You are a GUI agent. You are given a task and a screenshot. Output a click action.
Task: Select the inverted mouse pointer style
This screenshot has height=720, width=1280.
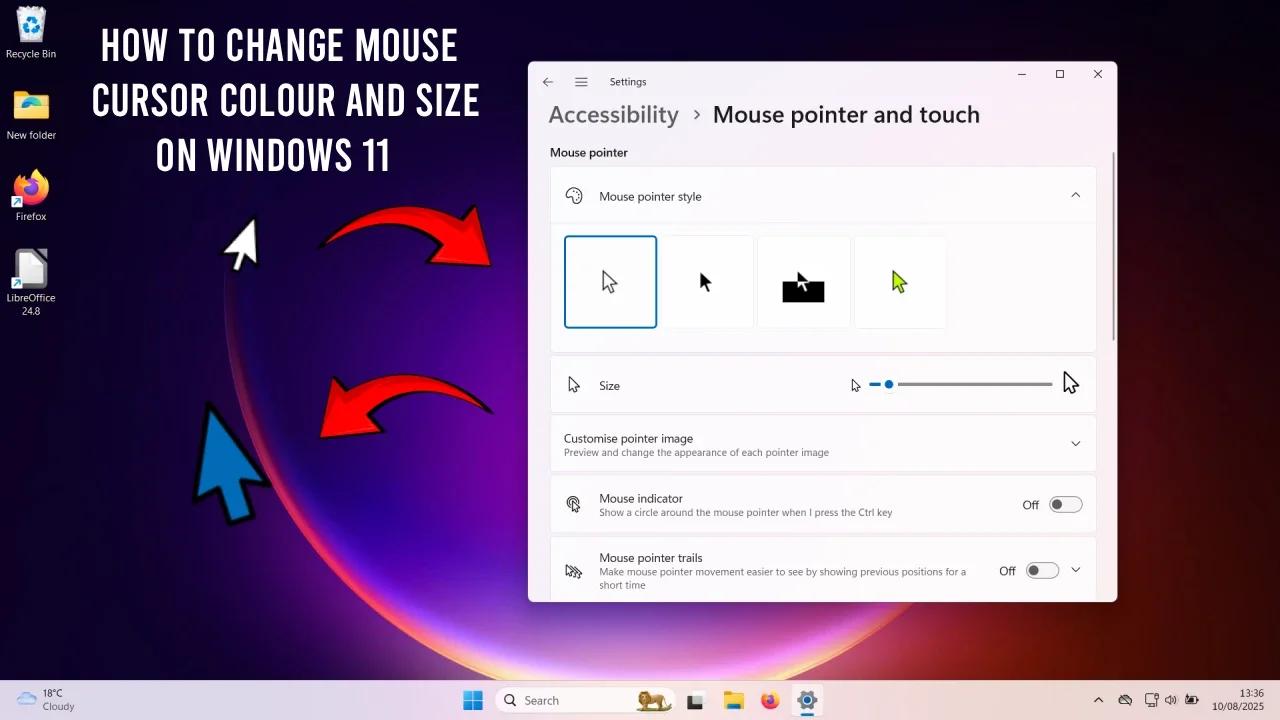click(x=803, y=282)
